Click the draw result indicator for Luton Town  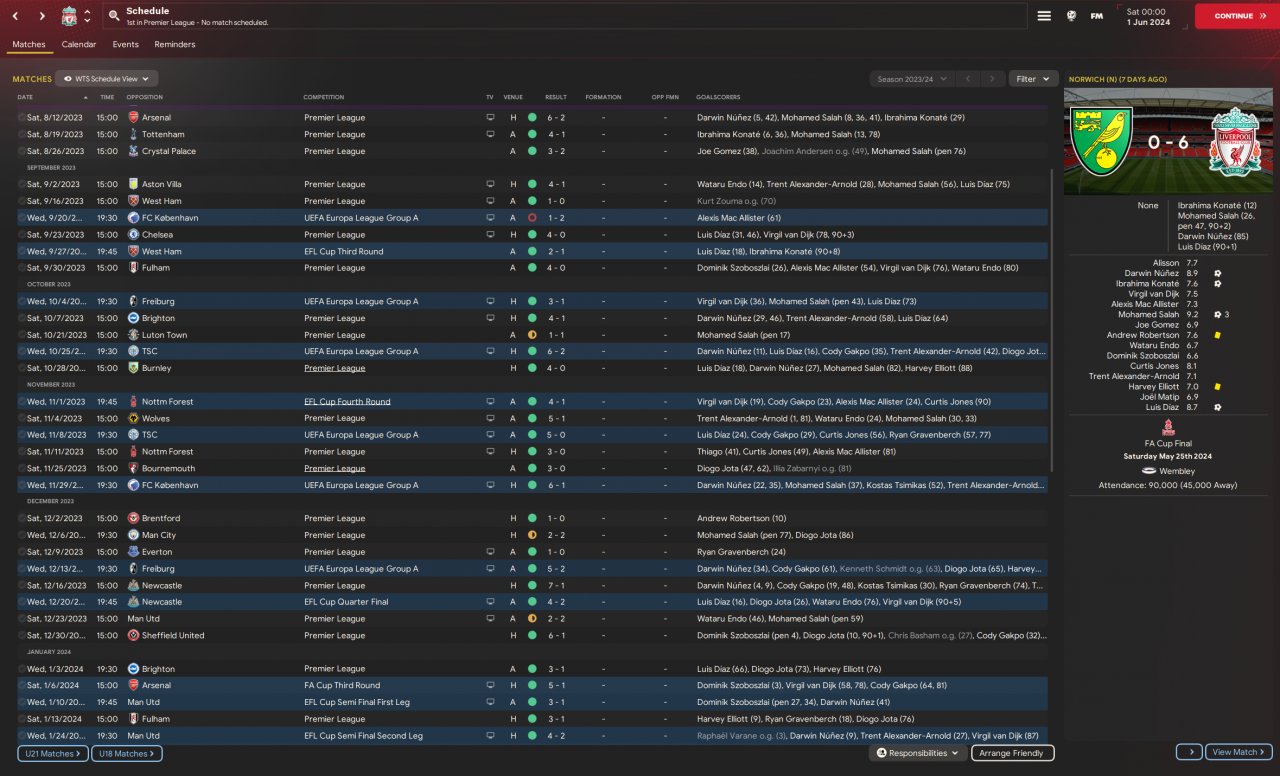coord(532,335)
